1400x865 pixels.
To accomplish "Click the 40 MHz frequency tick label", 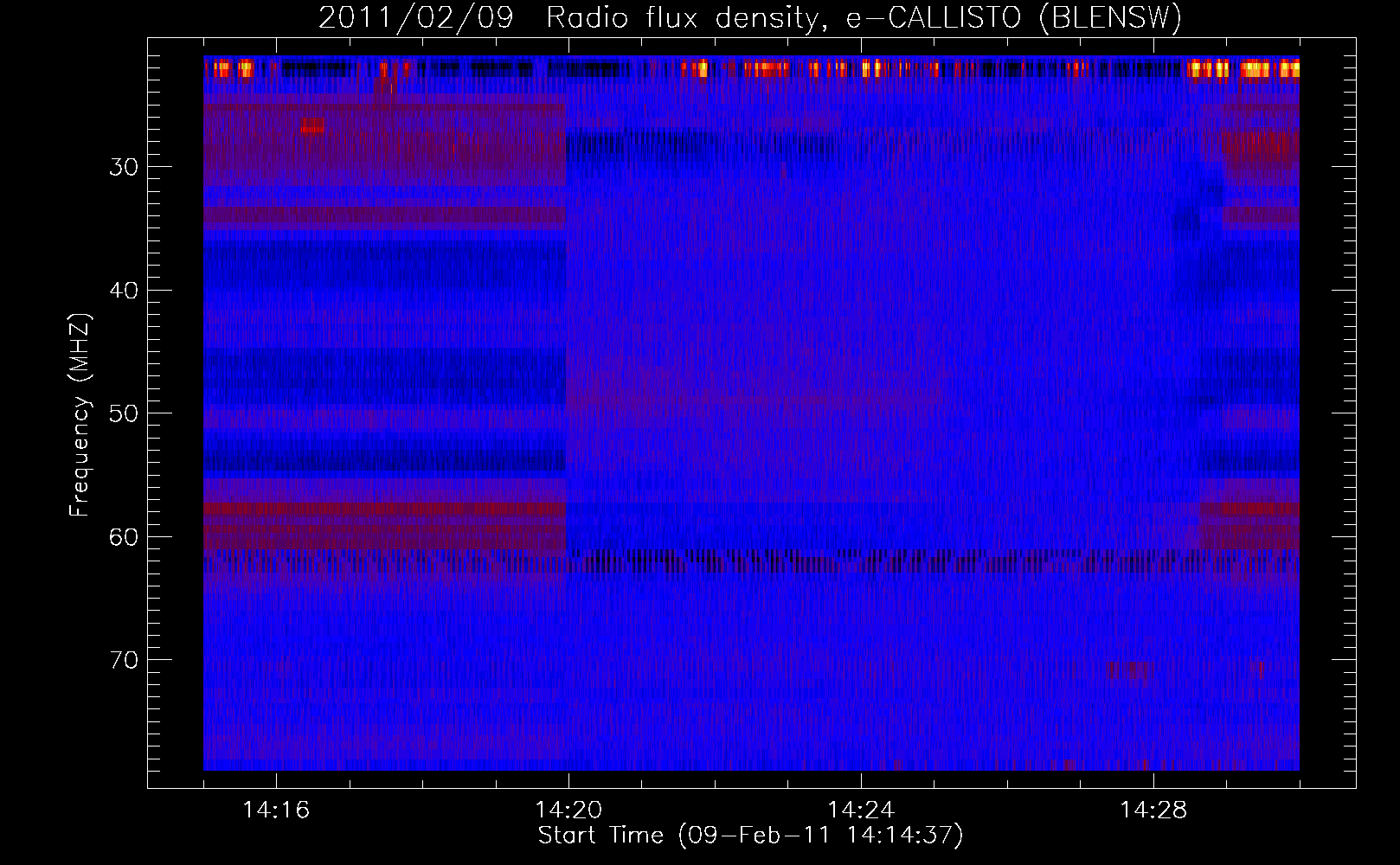I will [124, 291].
